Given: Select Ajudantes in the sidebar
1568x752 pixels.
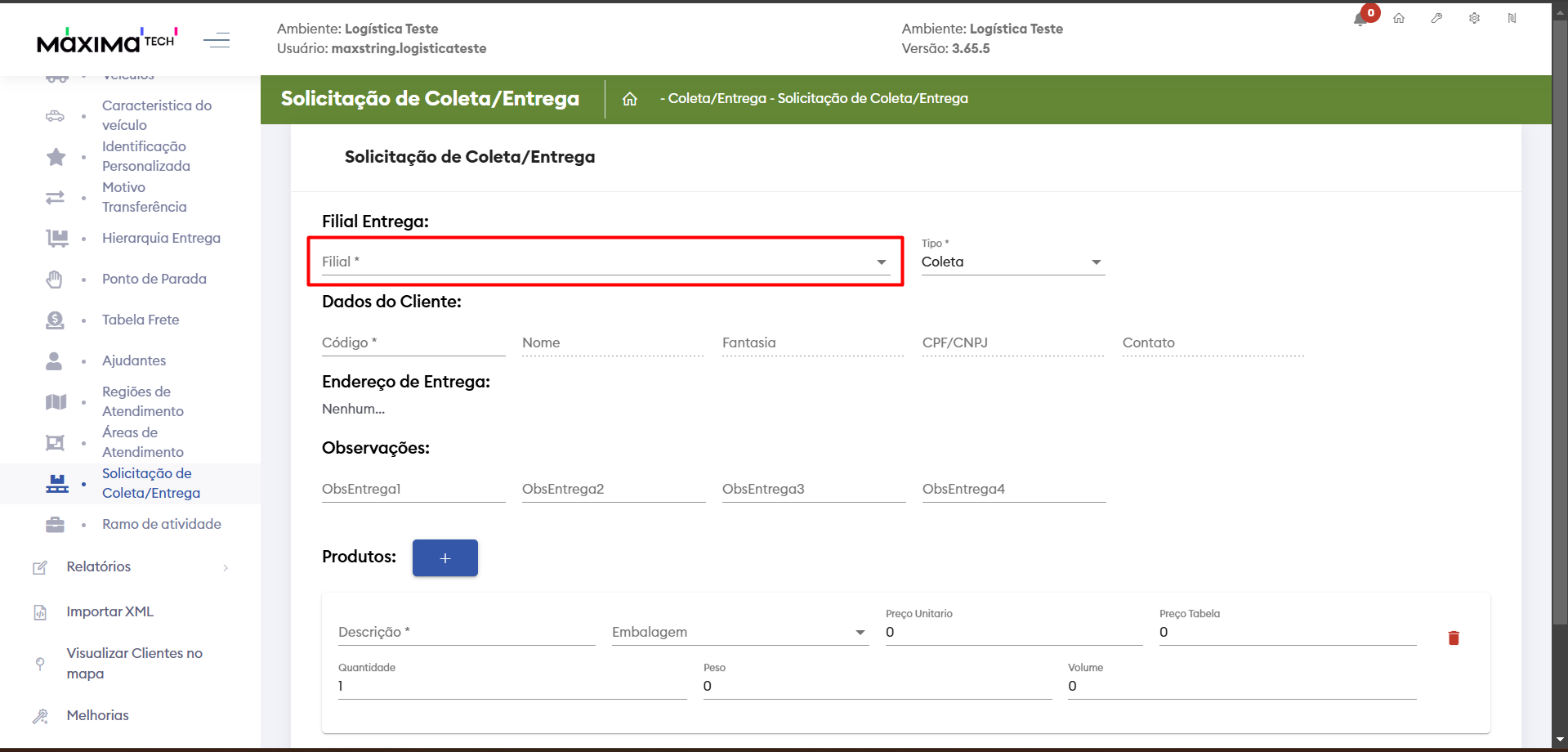Looking at the screenshot, I should [134, 361].
